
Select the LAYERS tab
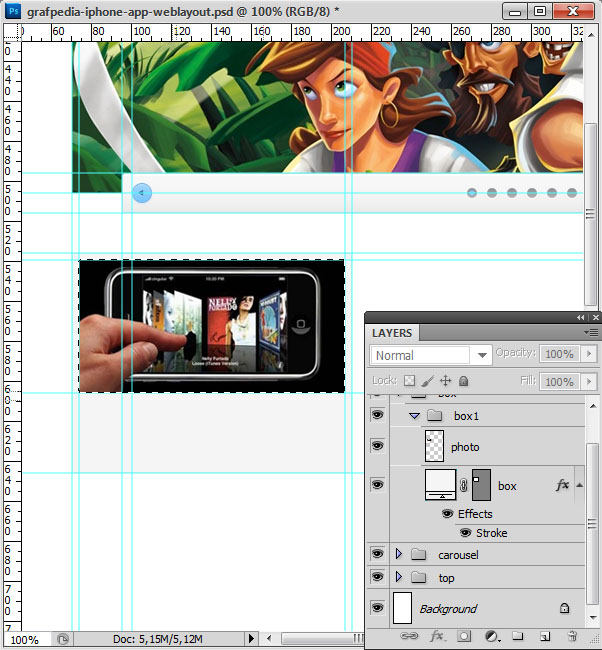pyautogui.click(x=392, y=333)
